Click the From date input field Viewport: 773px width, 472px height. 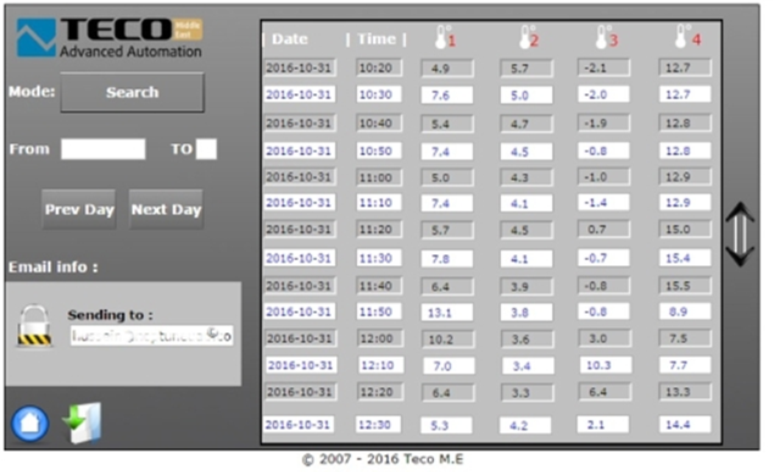pos(103,149)
